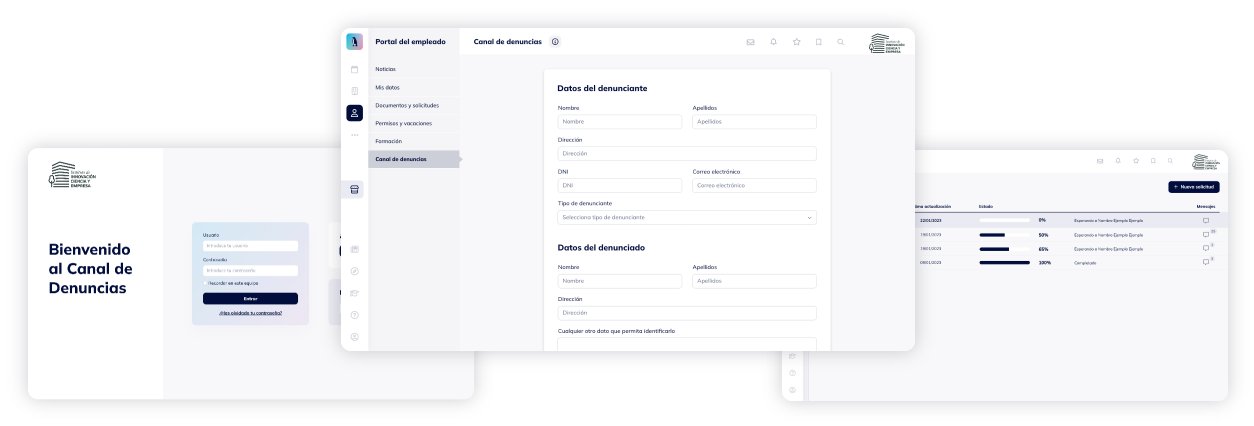1254x426 pixels.
Task: Click the notifications bell in Canal de denuncias header
Action: (x=773, y=42)
